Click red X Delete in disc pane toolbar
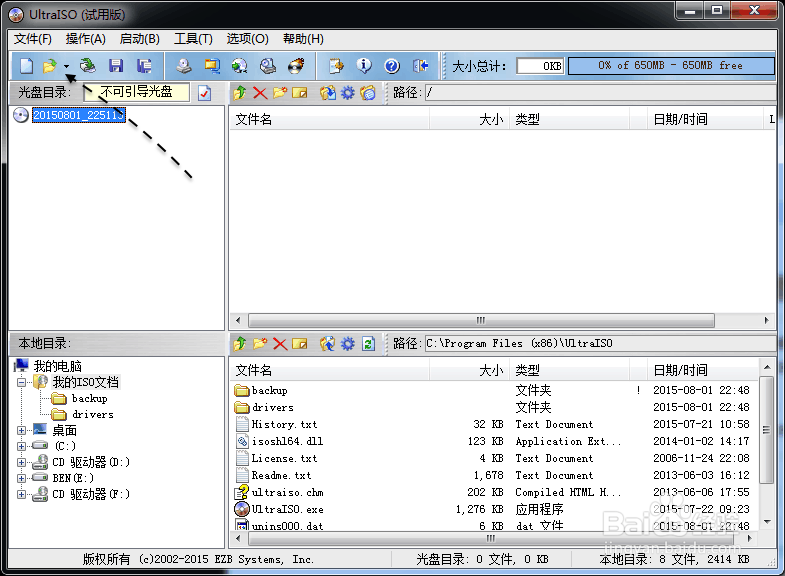785x576 pixels. [x=260, y=93]
